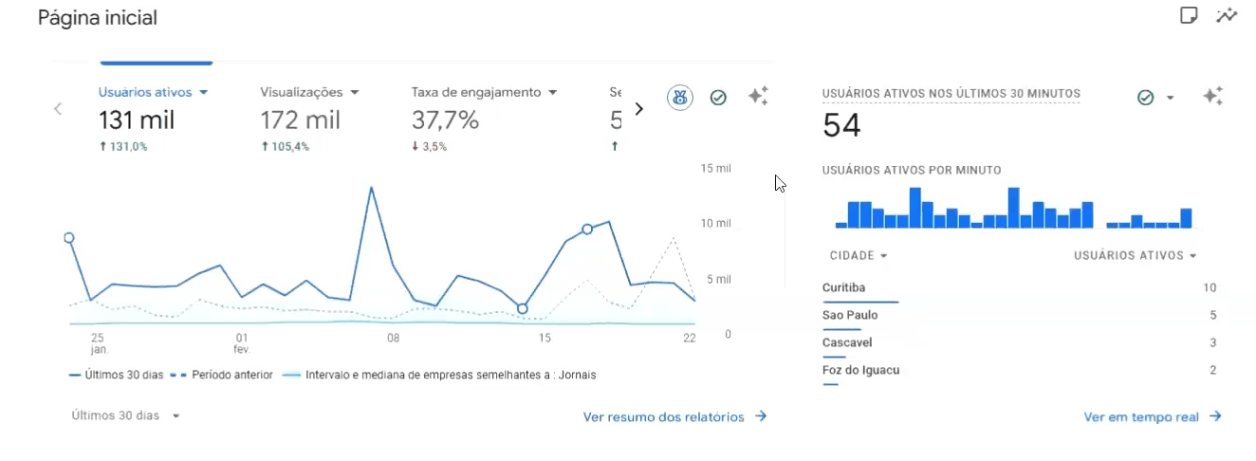Open the Usuários ativos metric dropdown
The height and width of the screenshot is (461, 1256).
click(x=153, y=92)
